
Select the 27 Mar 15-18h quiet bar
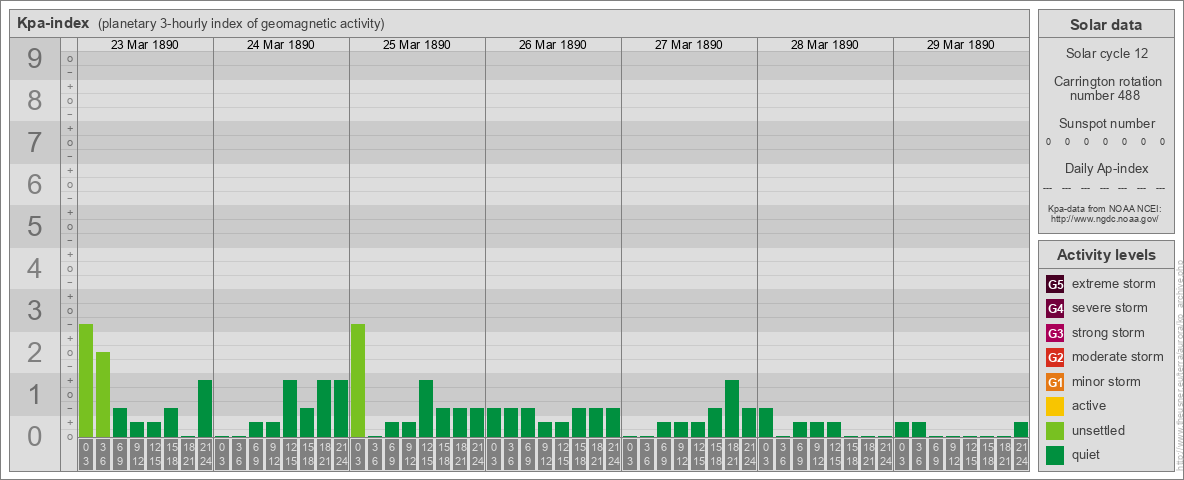pyautogui.click(x=714, y=423)
